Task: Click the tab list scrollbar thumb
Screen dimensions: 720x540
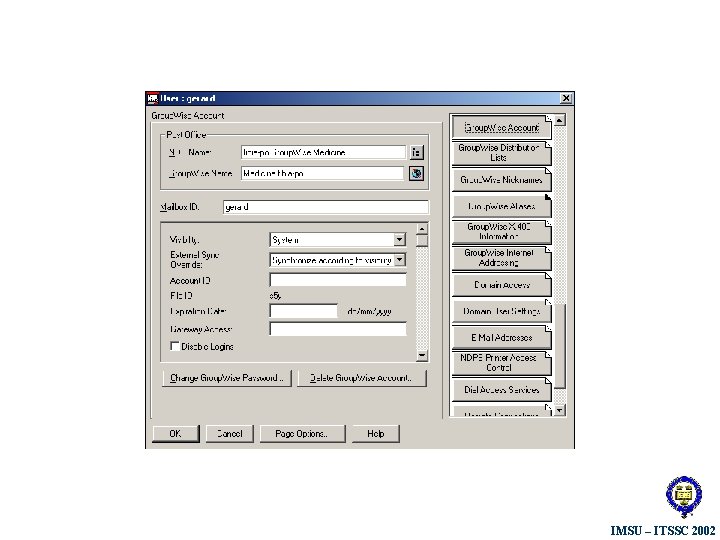Action: pos(559,347)
